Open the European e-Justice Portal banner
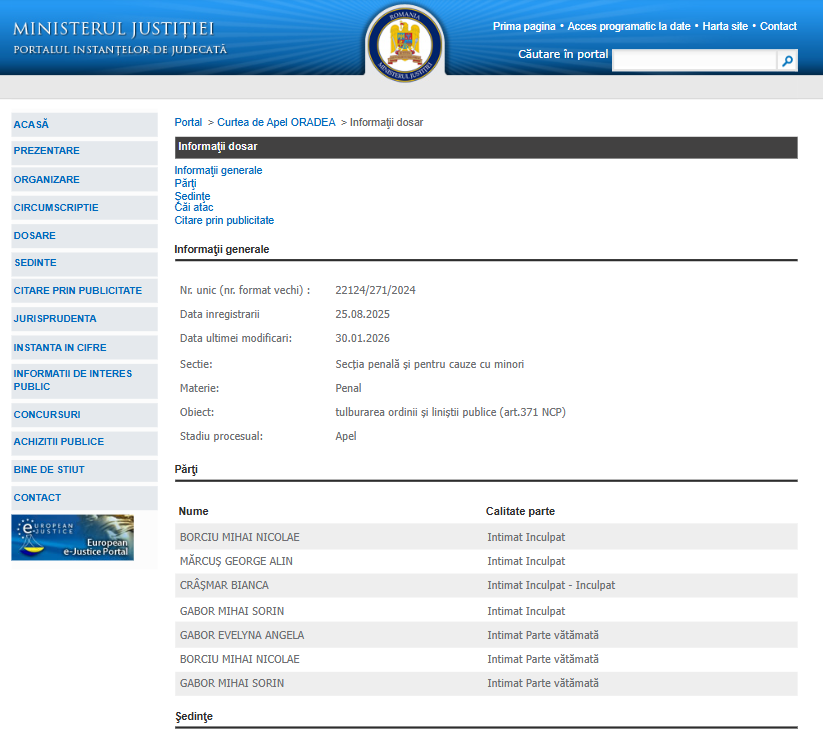823x733 pixels. [x=72, y=537]
